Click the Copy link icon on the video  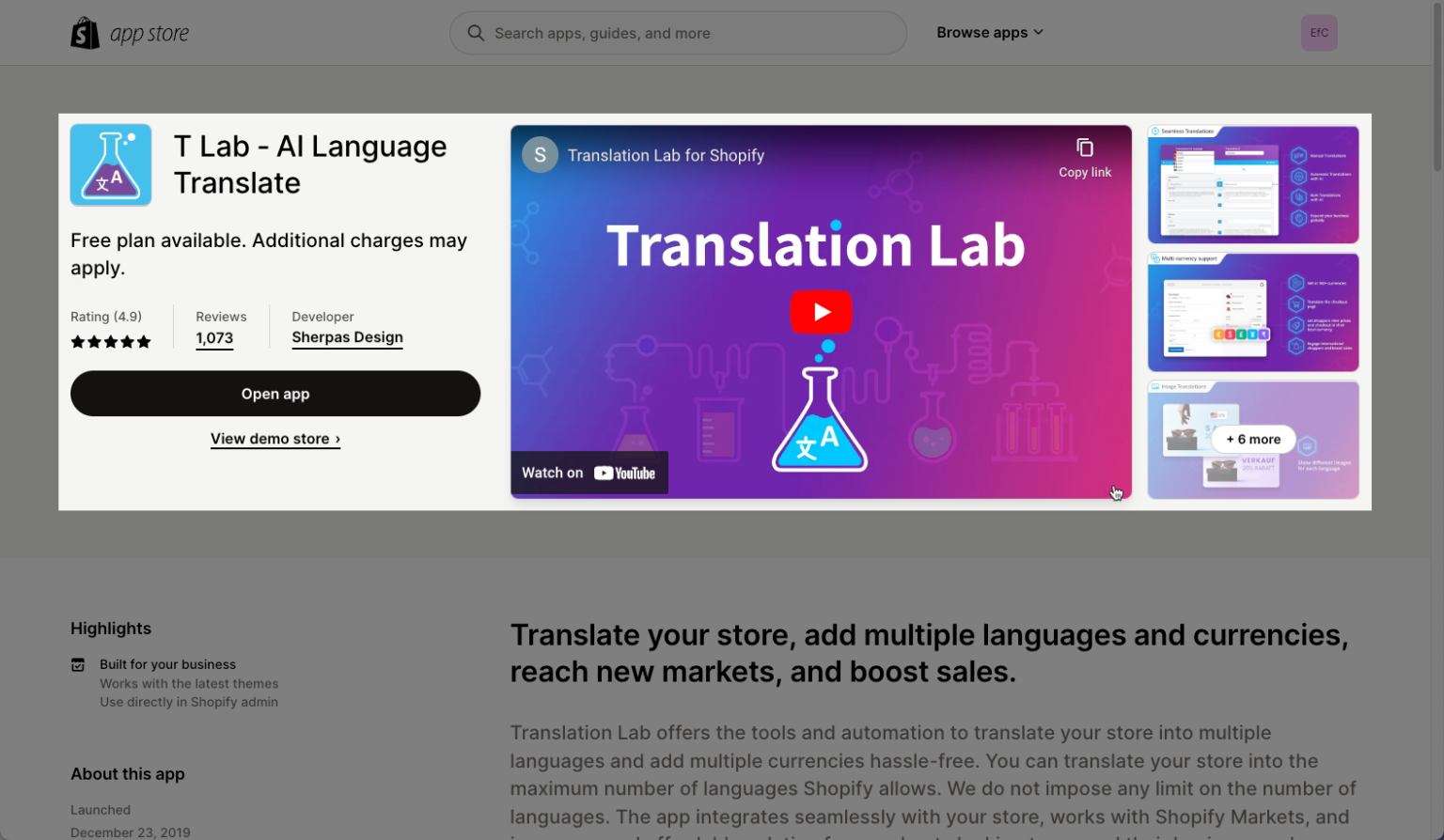click(x=1084, y=148)
